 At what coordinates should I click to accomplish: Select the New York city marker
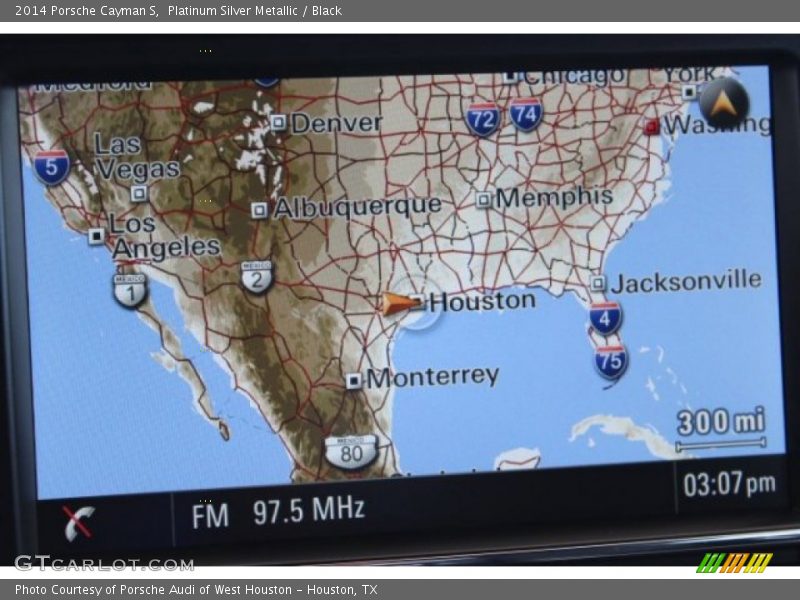click(x=689, y=92)
